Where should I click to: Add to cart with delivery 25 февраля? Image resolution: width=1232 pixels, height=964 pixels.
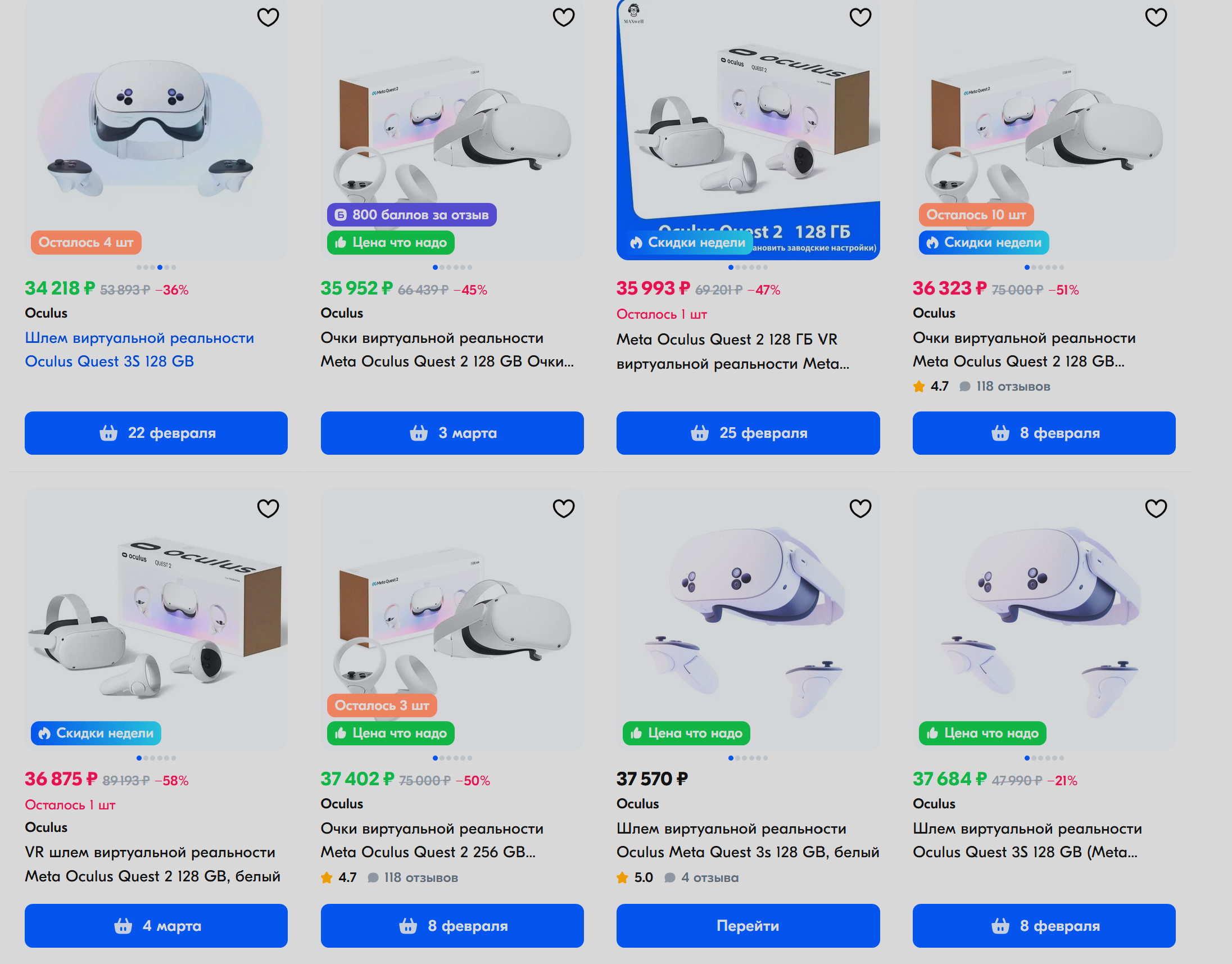748,433
